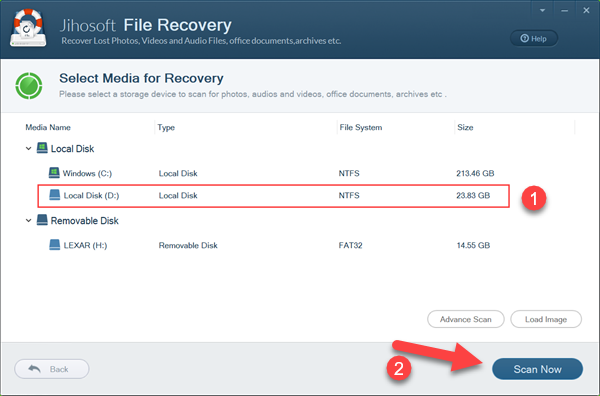Viewport: 600px width, 396px height.
Task: Click NTFS in the Windows (C:) row
Action: pos(349,173)
